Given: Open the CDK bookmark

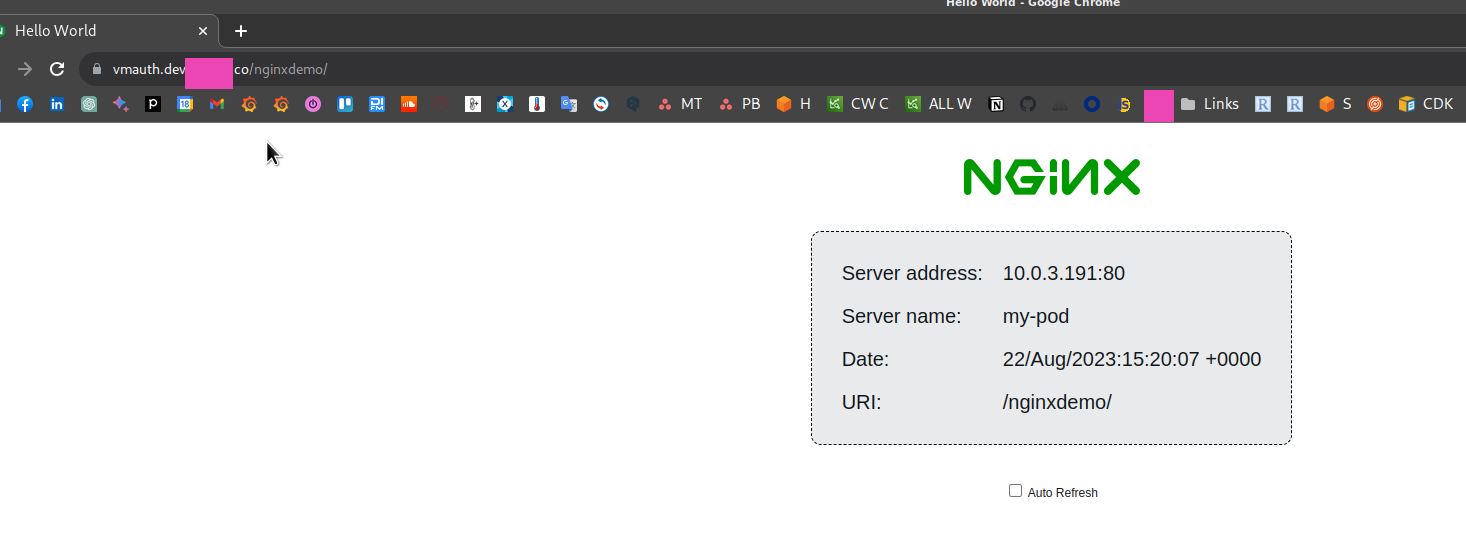Looking at the screenshot, I should pos(1427,104).
